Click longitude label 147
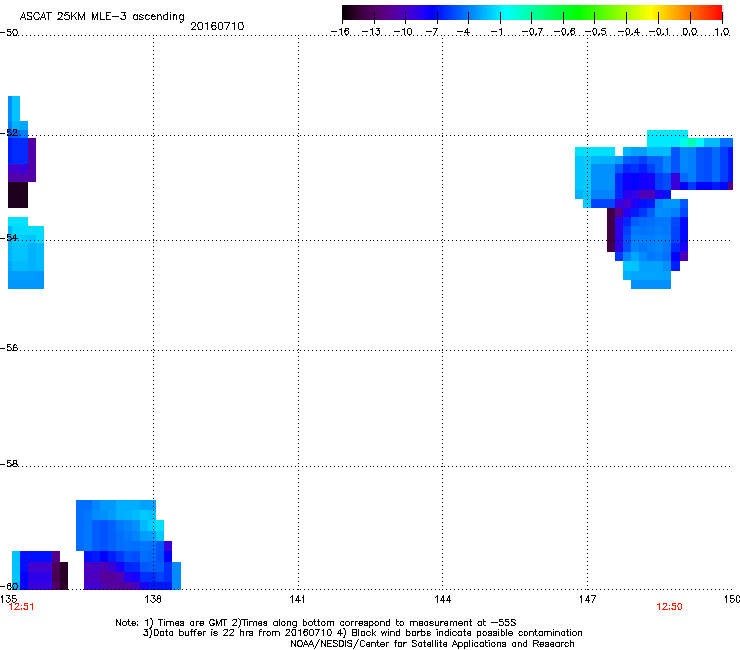Image resolution: width=740 pixels, height=650 pixels. click(x=587, y=599)
